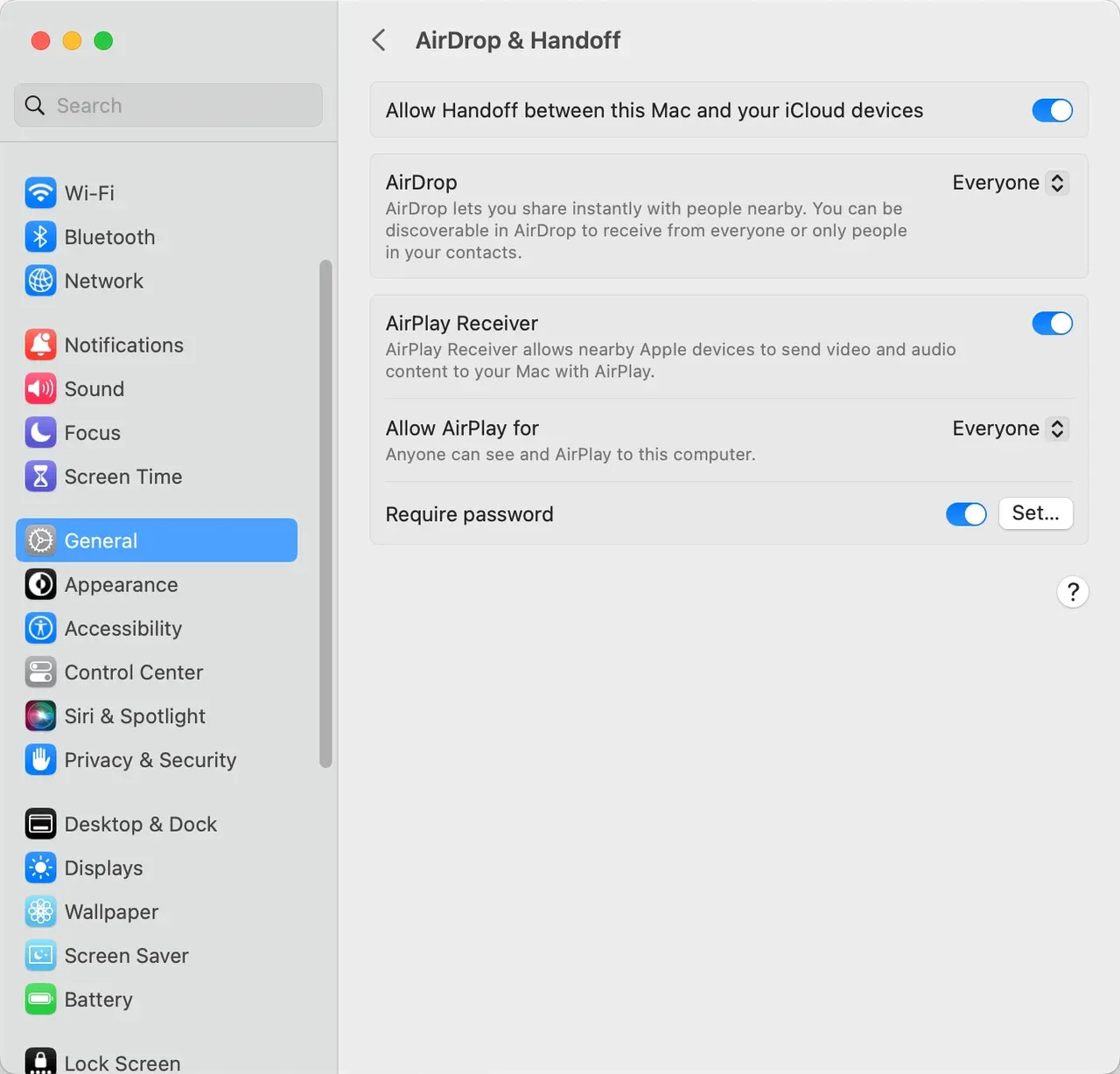This screenshot has height=1074, width=1120.
Task: Click the Set... password button
Action: (x=1036, y=513)
